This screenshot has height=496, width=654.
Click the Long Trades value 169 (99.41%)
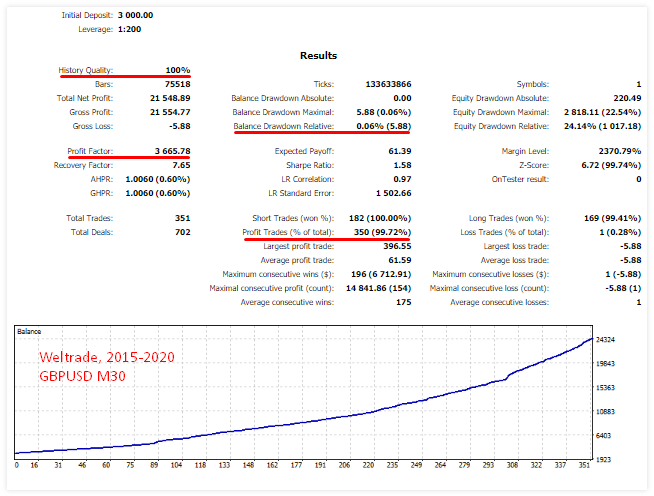click(x=612, y=218)
